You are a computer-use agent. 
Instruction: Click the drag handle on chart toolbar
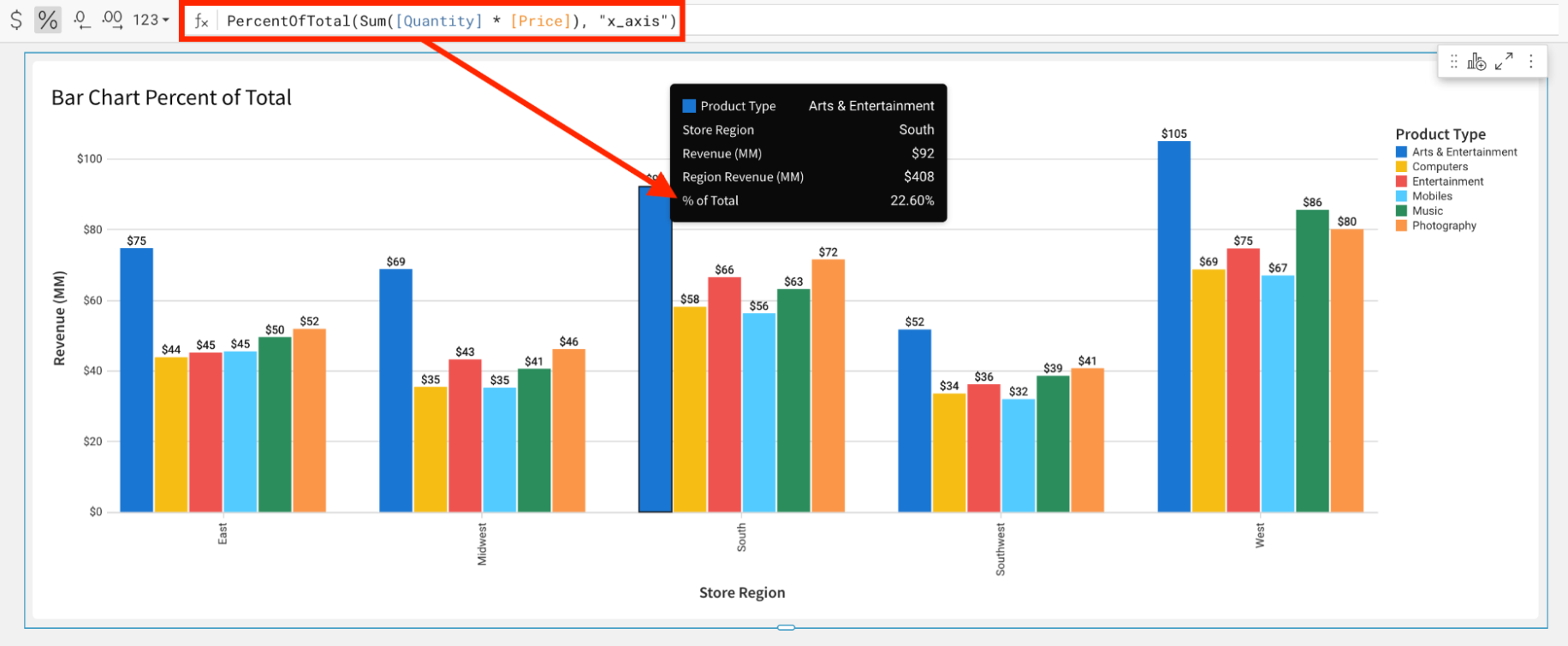[1453, 62]
